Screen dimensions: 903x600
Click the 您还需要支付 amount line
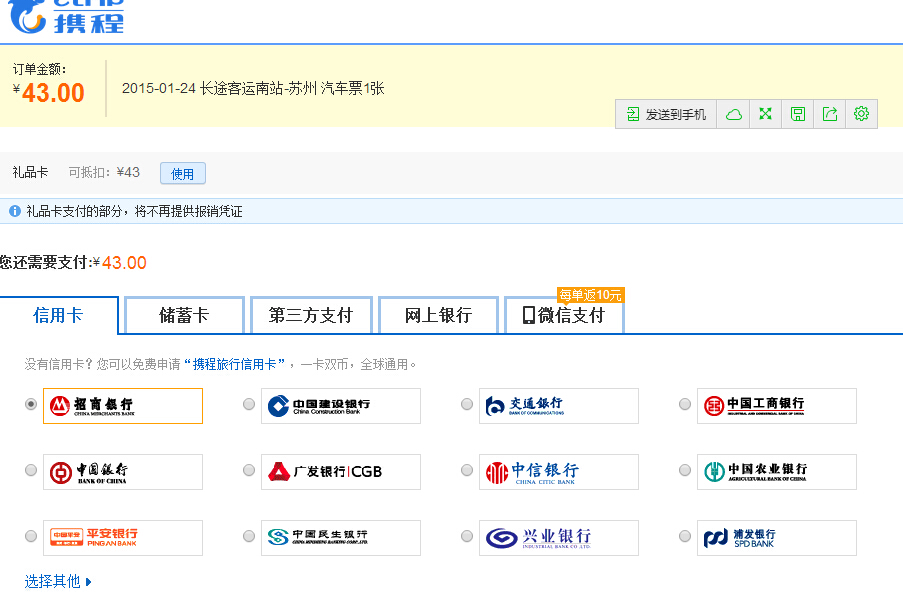coord(73,263)
